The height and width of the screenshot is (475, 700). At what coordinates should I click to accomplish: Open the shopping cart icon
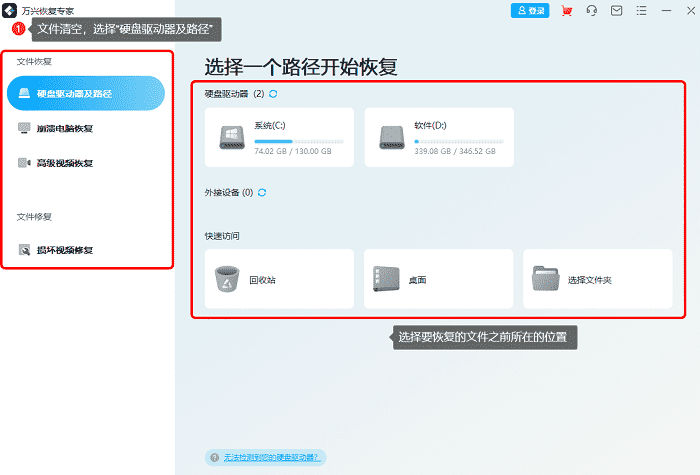click(x=567, y=11)
